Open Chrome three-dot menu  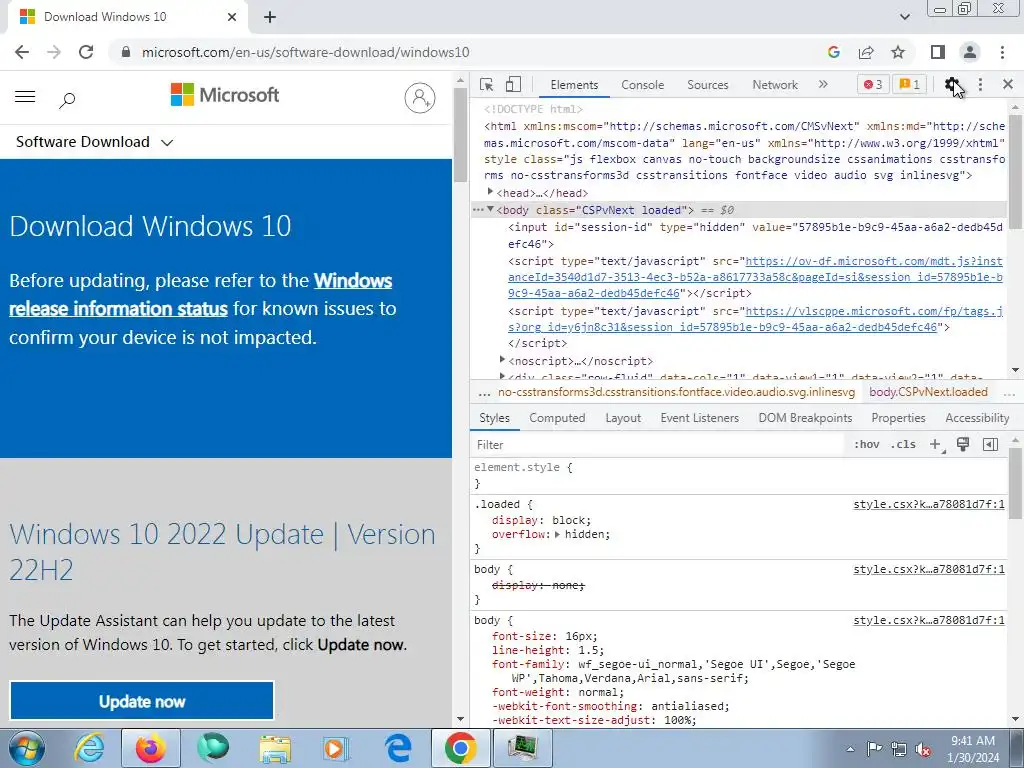pyautogui.click(x=1002, y=52)
